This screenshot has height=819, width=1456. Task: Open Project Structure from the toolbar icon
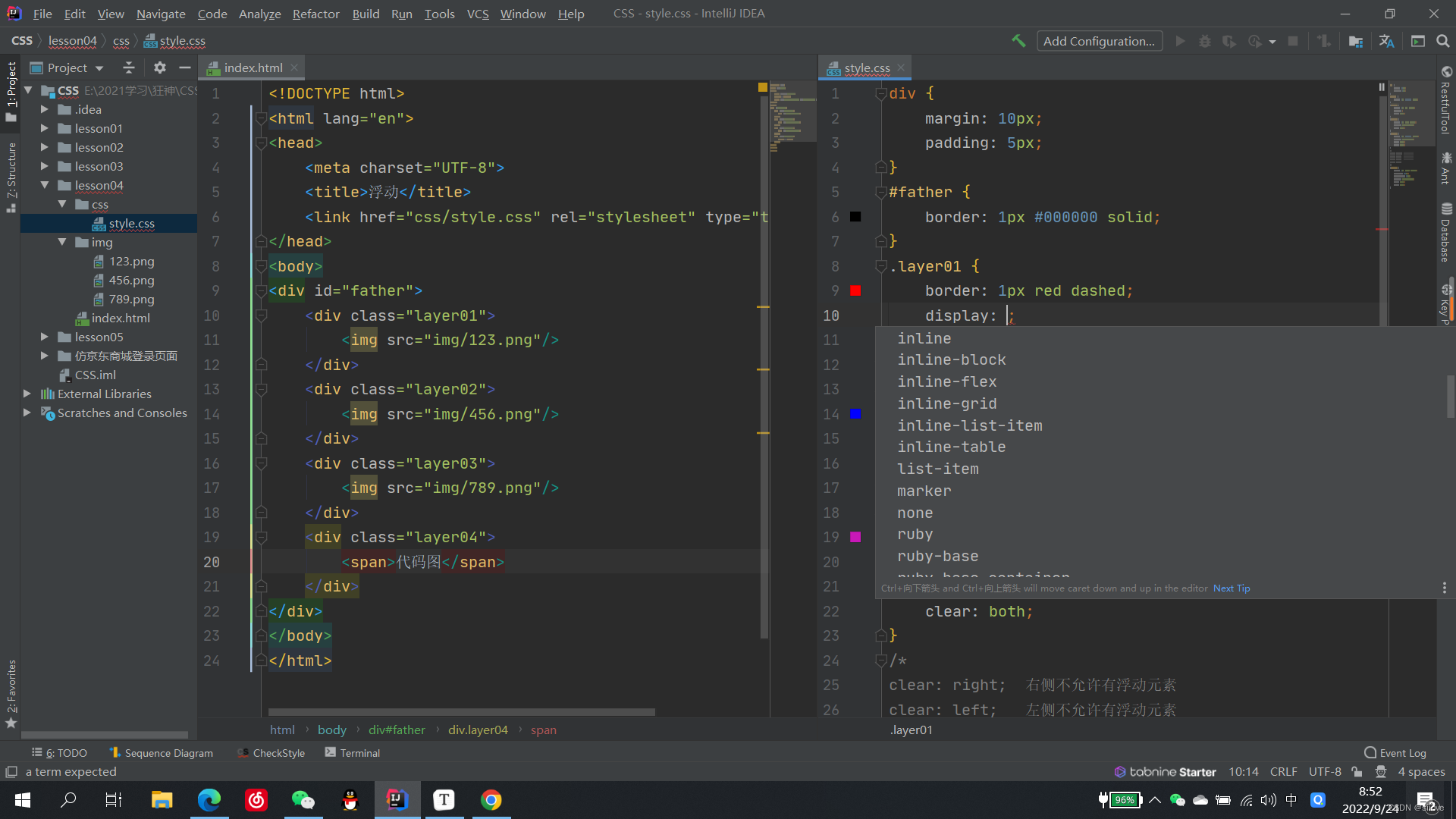(x=1356, y=41)
